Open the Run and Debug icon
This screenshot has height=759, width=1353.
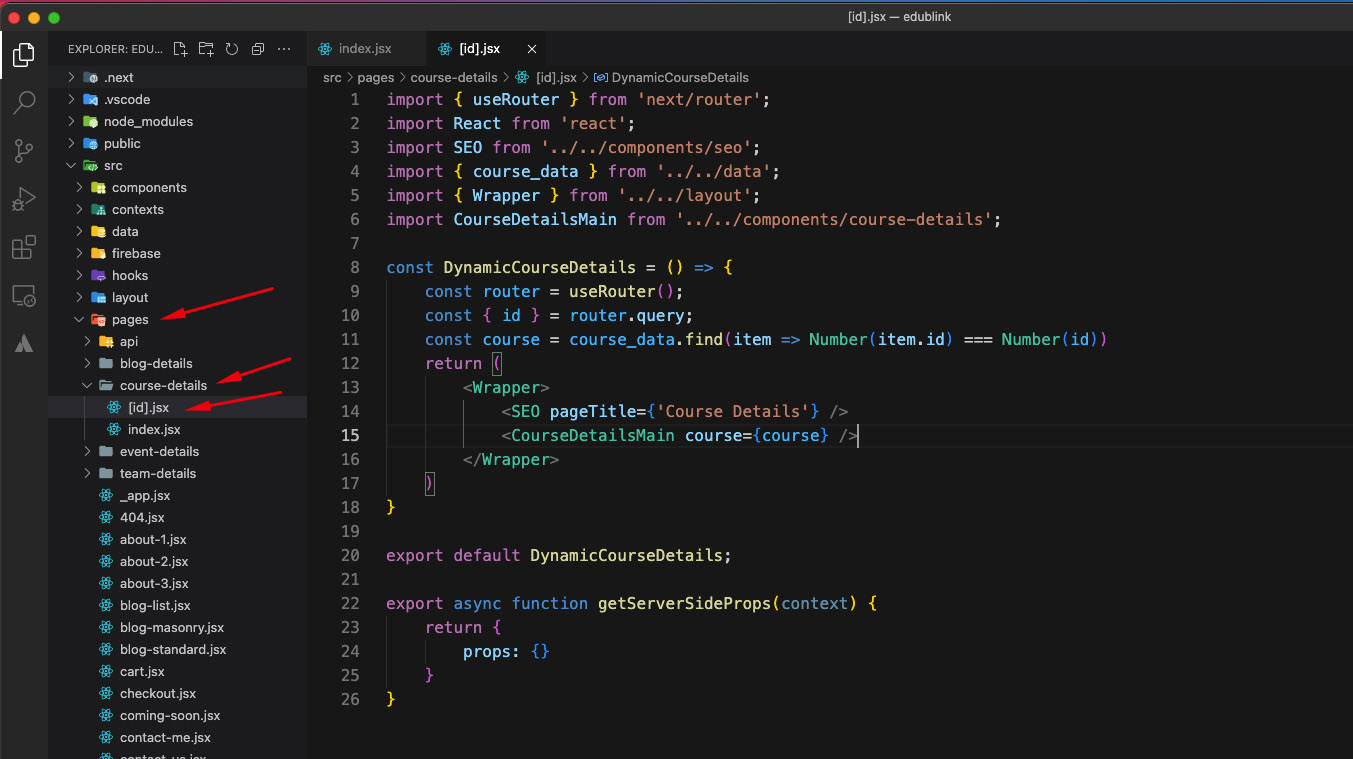[23, 199]
